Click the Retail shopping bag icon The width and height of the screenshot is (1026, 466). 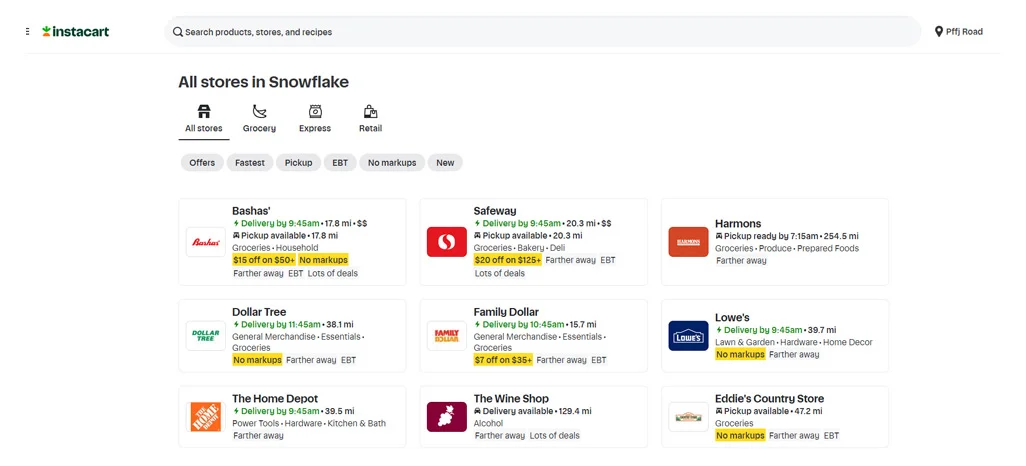[x=370, y=111]
